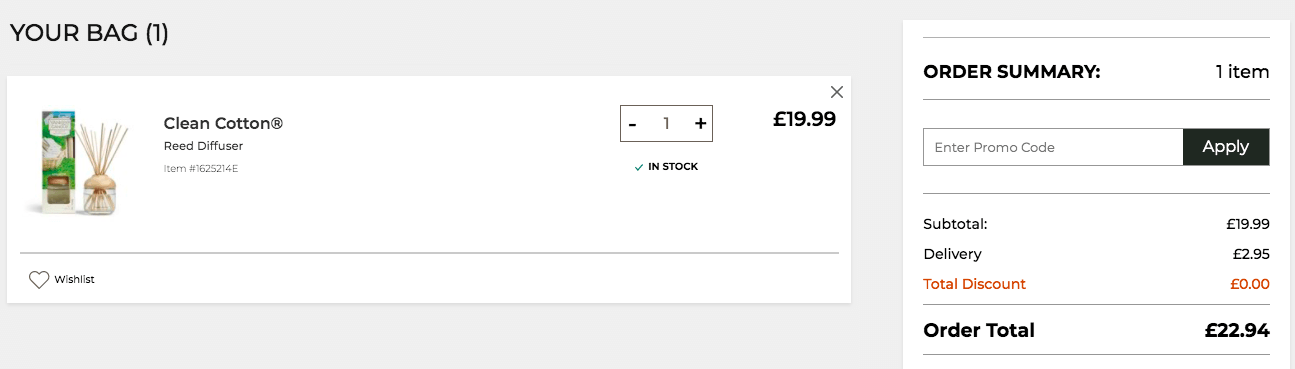This screenshot has width=1295, height=369.
Task: Click the Your Bag (1) heading
Action: (x=89, y=33)
